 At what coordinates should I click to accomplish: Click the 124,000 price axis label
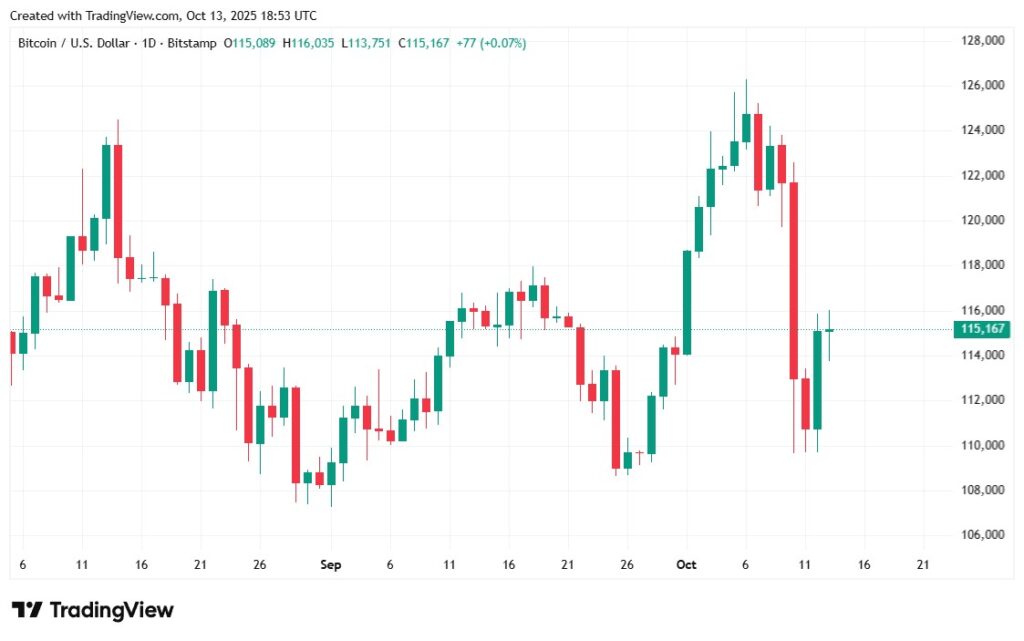980,130
